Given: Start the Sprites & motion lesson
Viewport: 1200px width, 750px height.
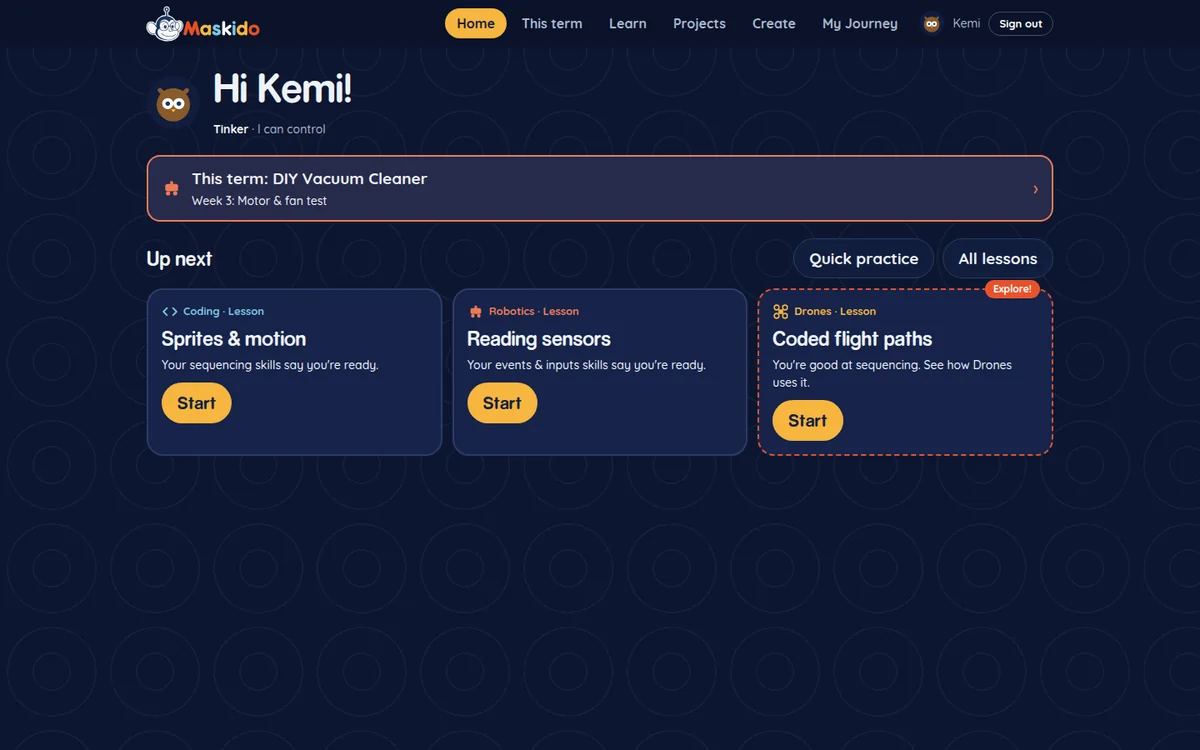Looking at the screenshot, I should 196,403.
